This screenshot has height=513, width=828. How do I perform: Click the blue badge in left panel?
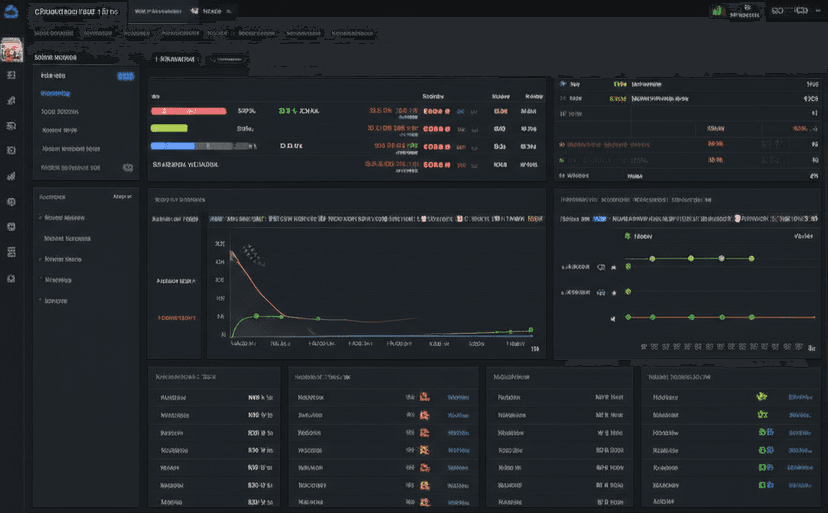[x=126, y=76]
